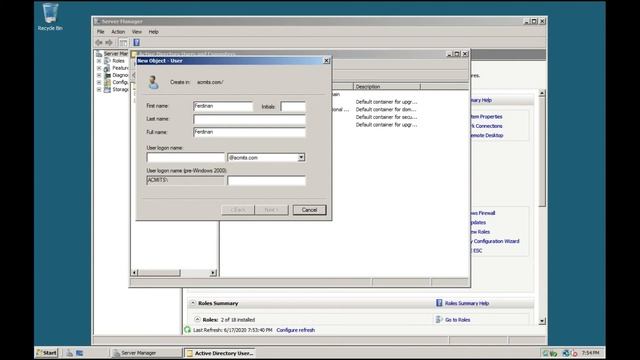
Task: Click the Server Manager vertical scrollbar thumb
Action: point(542,152)
